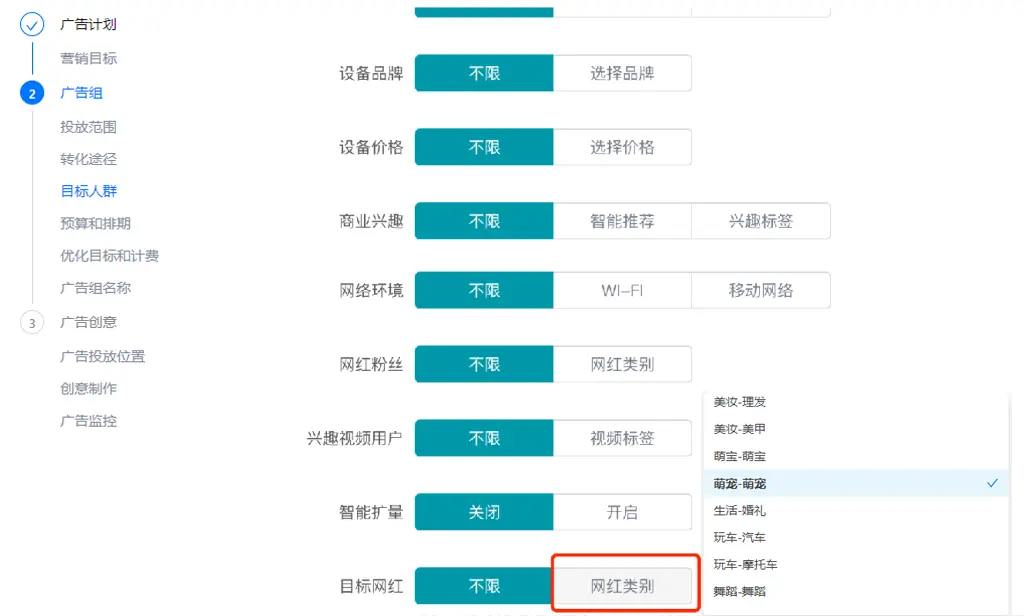This screenshot has height=616, width=1024.
Task: Choose 兴趣标签 under 商业兴趣
Action: pyautogui.click(x=761, y=221)
